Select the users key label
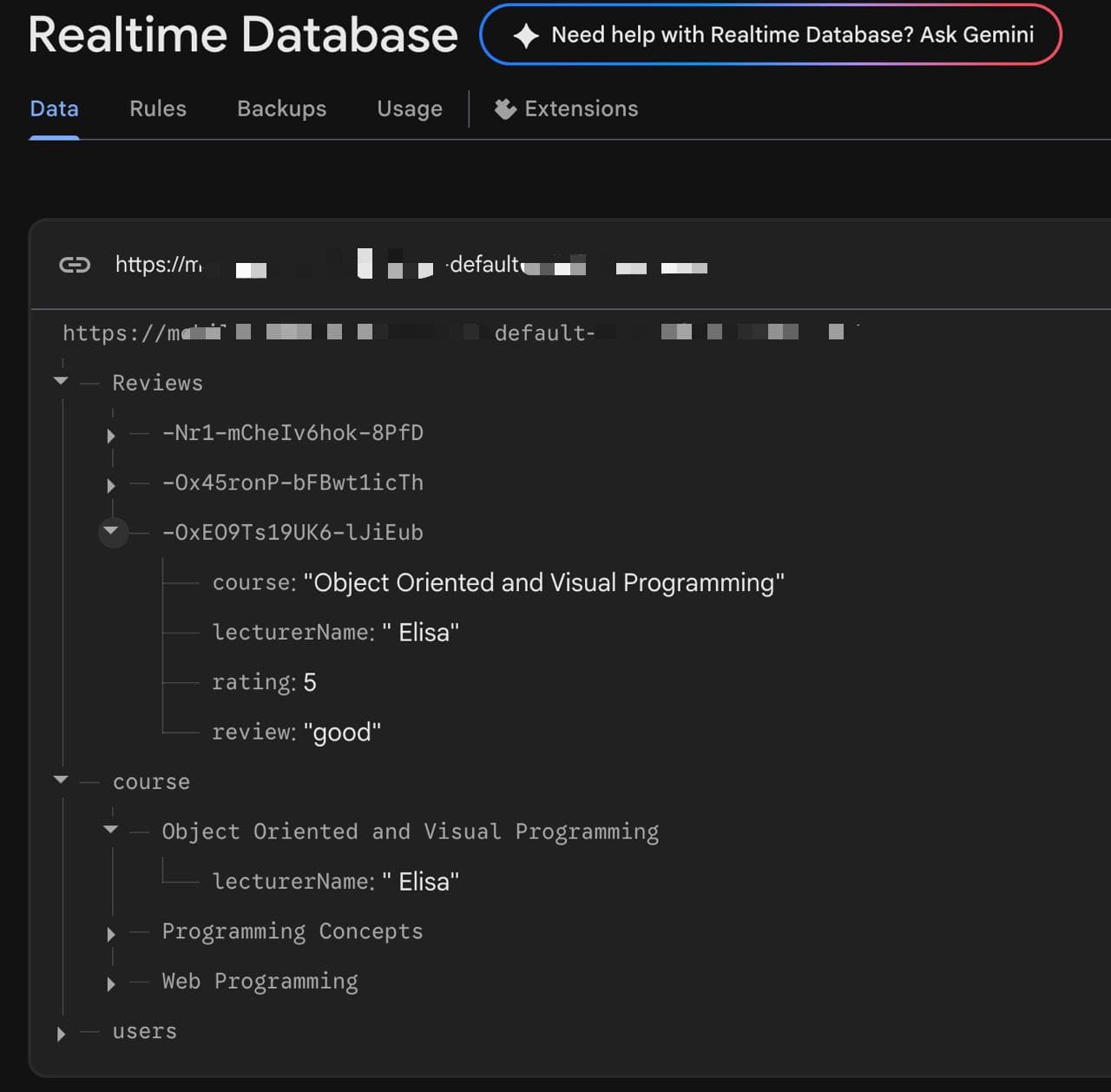The width and height of the screenshot is (1111, 1092). pyautogui.click(x=144, y=1031)
